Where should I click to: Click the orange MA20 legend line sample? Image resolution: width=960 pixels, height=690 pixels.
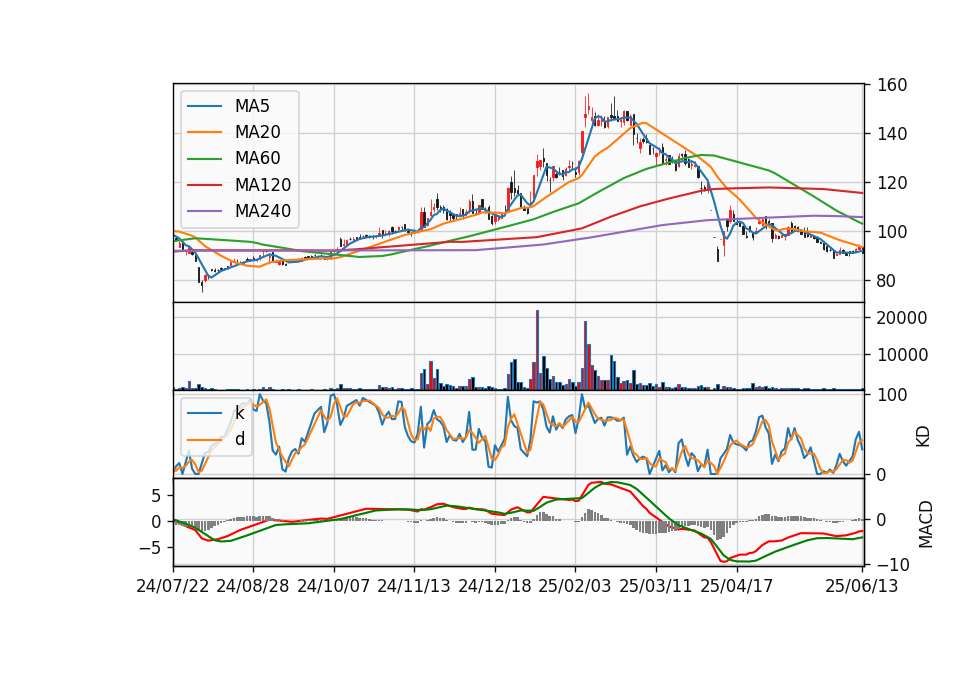click(204, 132)
